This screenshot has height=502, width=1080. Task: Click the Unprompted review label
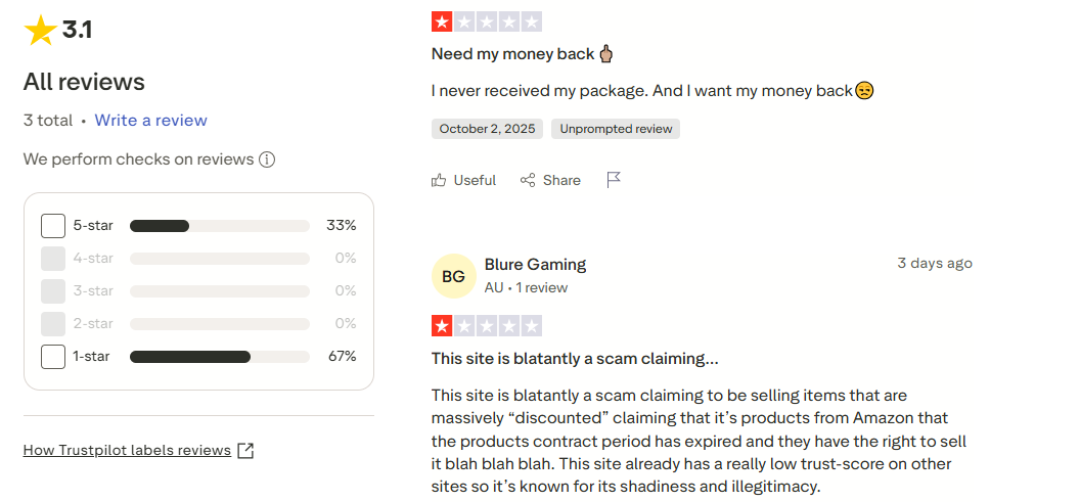(616, 129)
